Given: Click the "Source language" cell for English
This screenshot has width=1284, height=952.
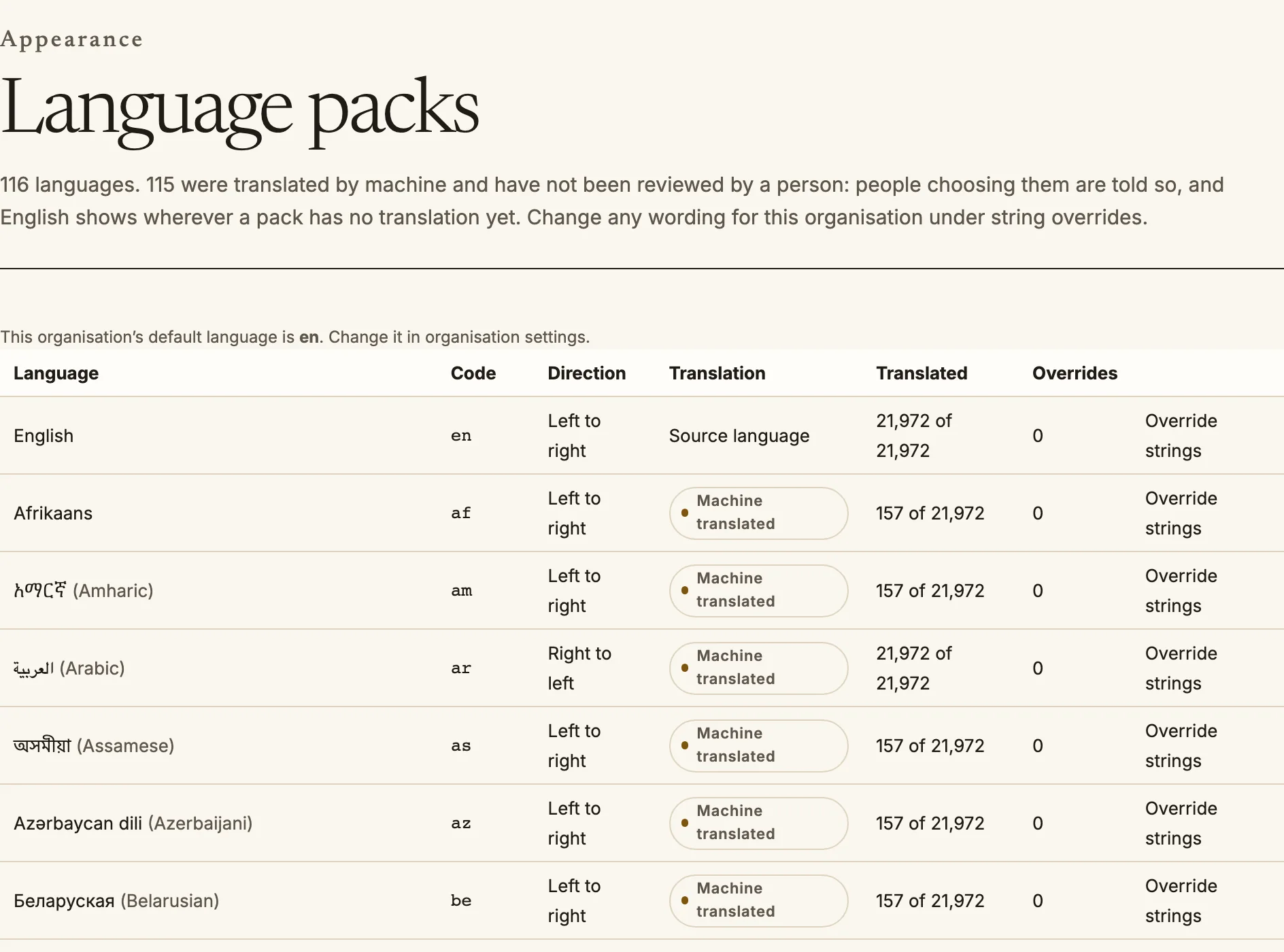Looking at the screenshot, I should pyautogui.click(x=739, y=436).
